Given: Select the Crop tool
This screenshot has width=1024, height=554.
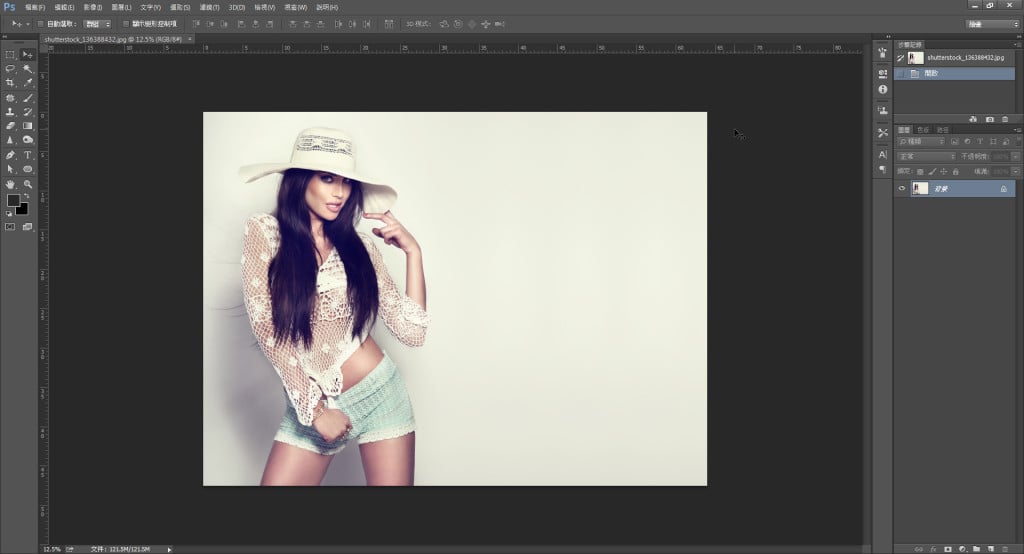Looking at the screenshot, I should click(10, 83).
